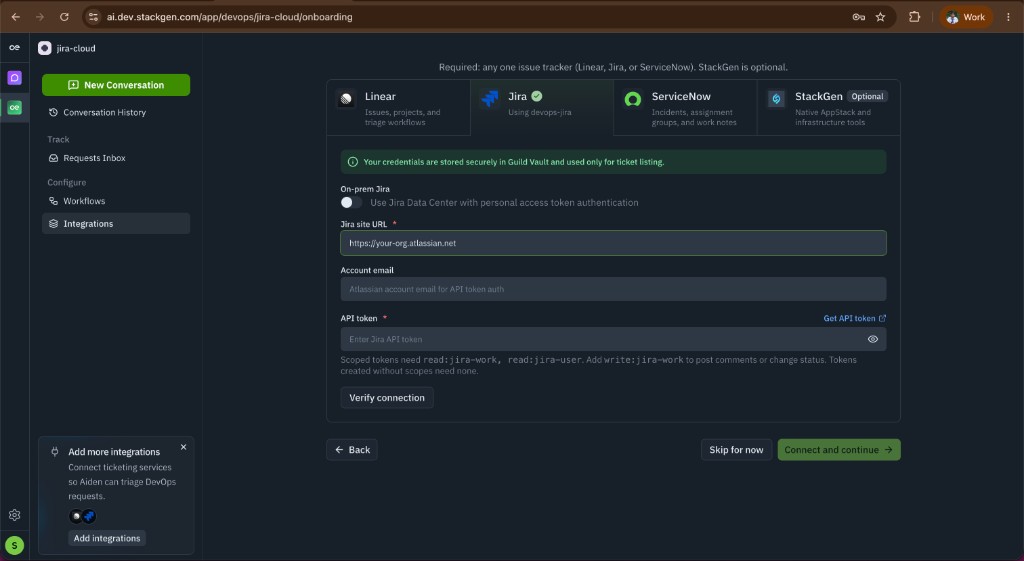Image resolution: width=1024 pixels, height=561 pixels.
Task: Click the plug icon in integrations card
Action: point(55,451)
